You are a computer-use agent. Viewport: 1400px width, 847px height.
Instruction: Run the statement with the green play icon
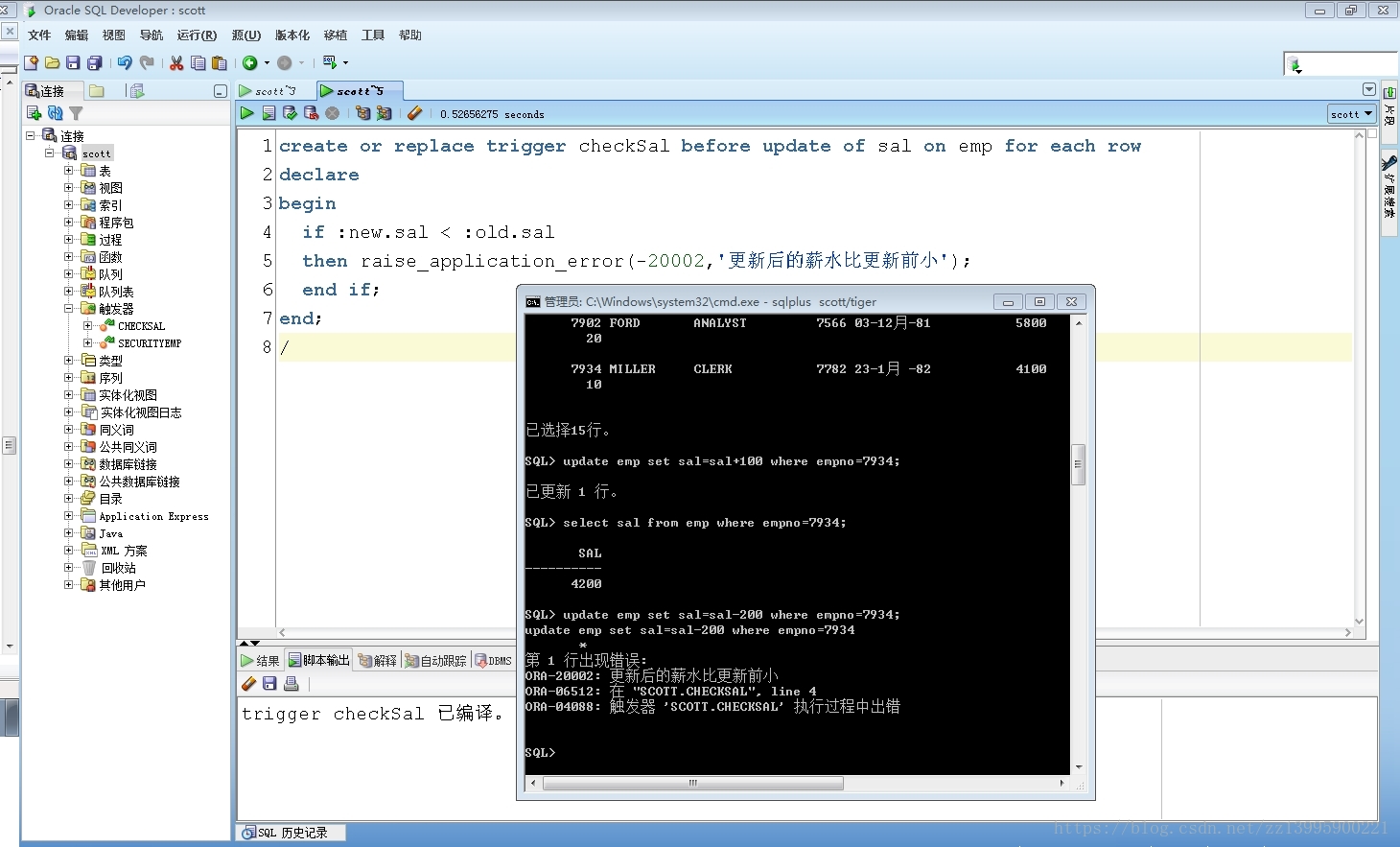tap(247, 113)
